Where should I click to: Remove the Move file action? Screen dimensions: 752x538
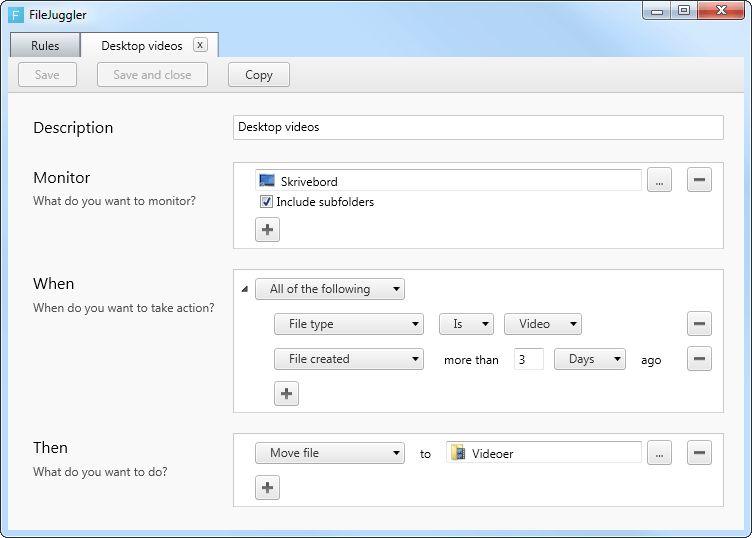point(699,453)
